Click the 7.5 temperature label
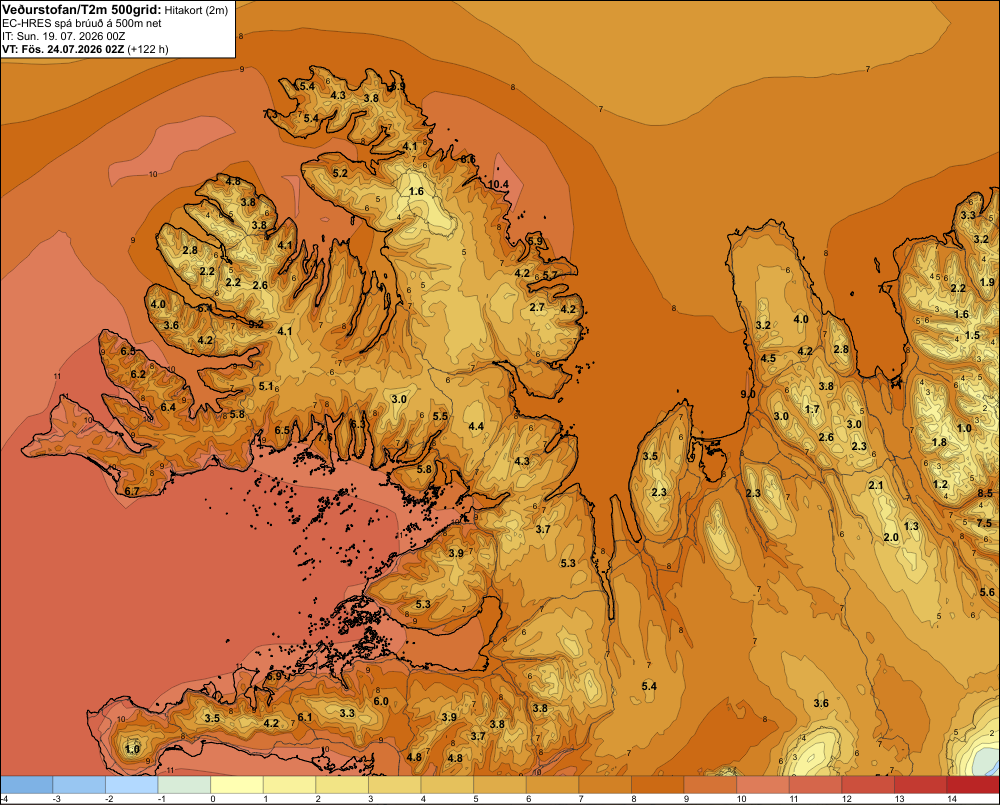The height and width of the screenshot is (805, 1000). [x=984, y=522]
